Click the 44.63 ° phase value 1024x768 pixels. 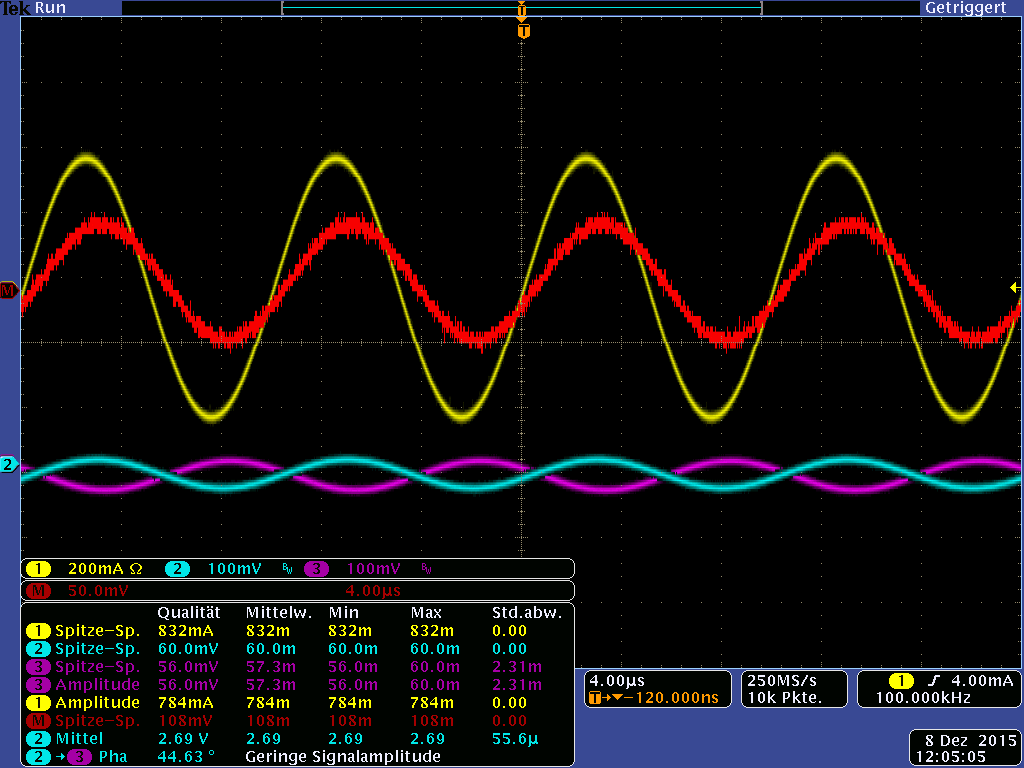187,757
